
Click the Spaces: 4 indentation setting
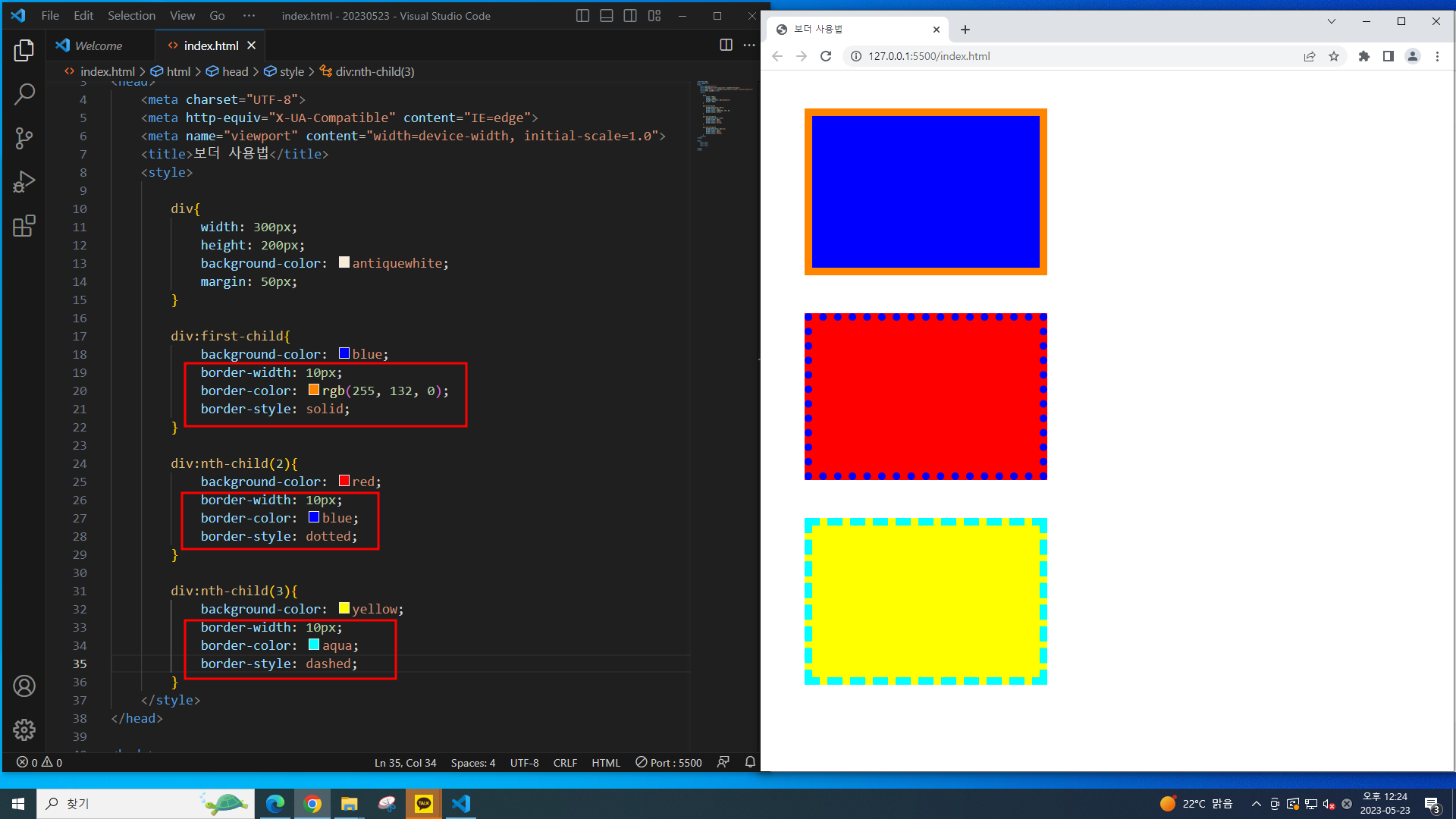472,763
